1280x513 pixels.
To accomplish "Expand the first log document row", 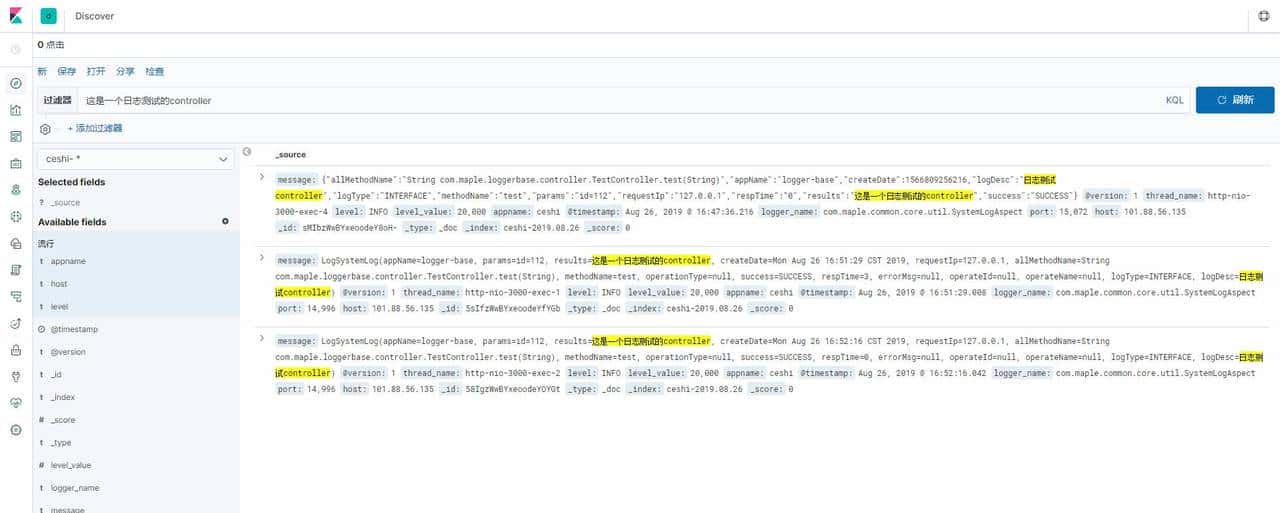I will tap(262, 177).
